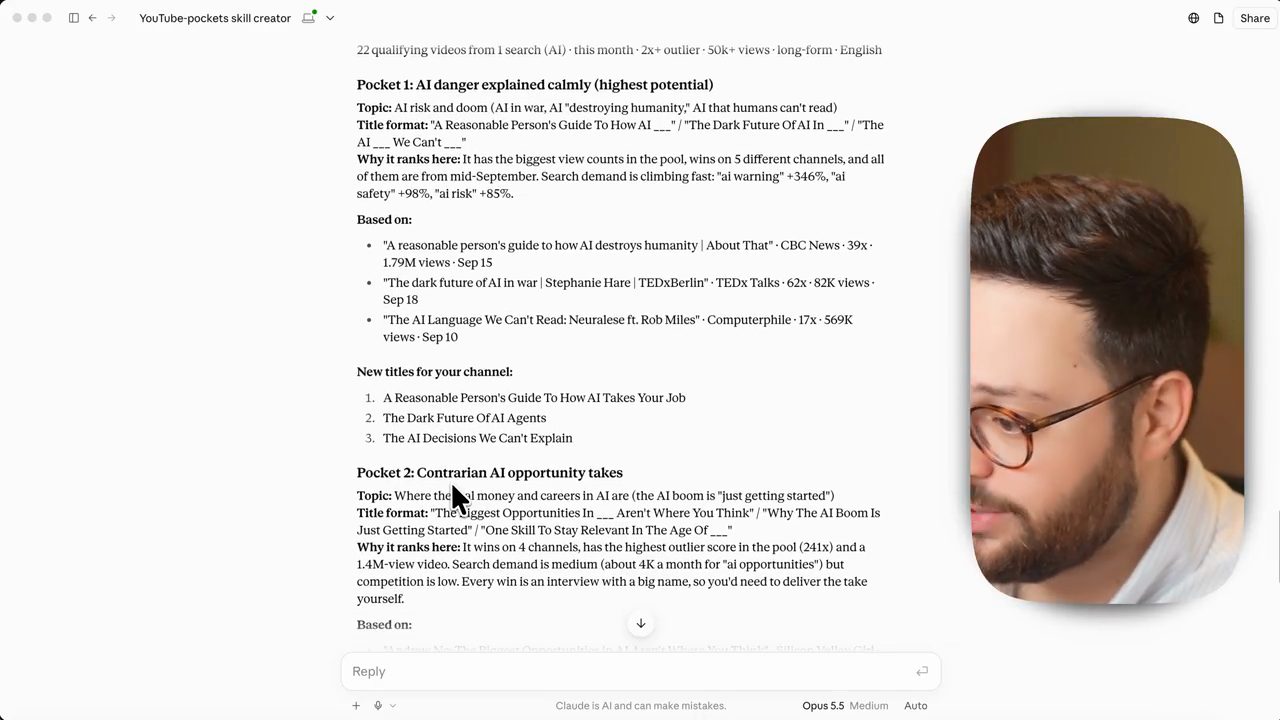
Task: Go forward with the right arrow
Action: (111, 18)
